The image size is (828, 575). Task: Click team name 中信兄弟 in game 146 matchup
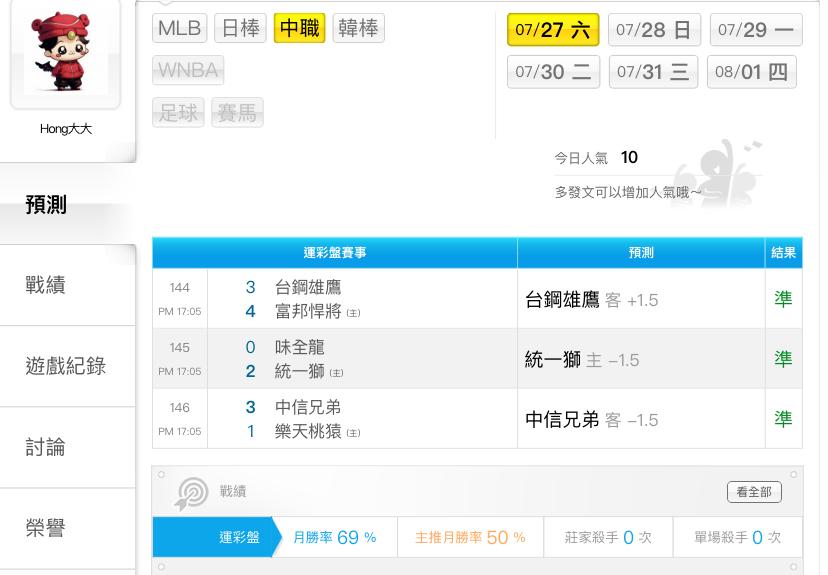308,407
